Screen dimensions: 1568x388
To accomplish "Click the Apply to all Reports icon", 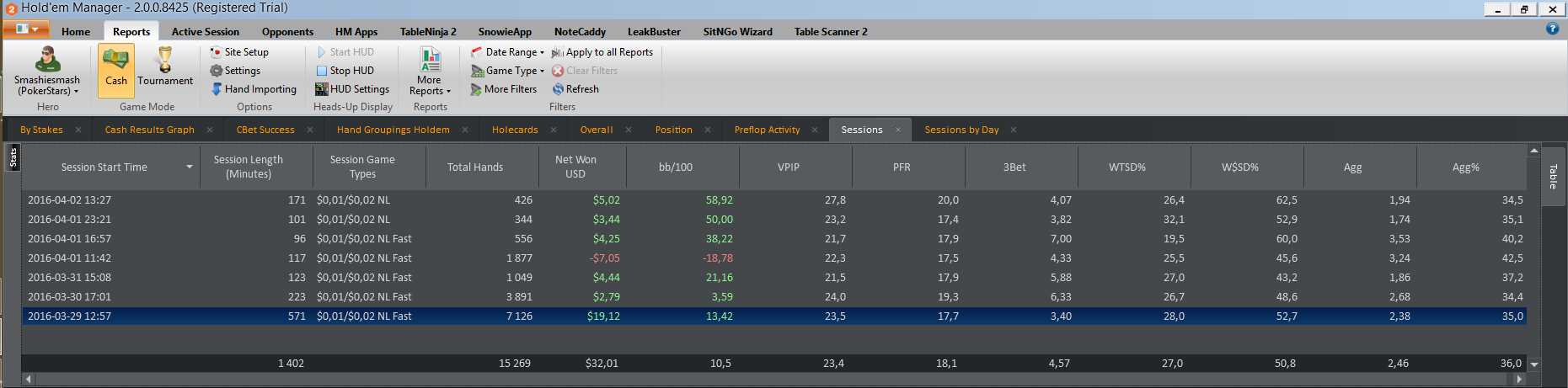I will 557,52.
